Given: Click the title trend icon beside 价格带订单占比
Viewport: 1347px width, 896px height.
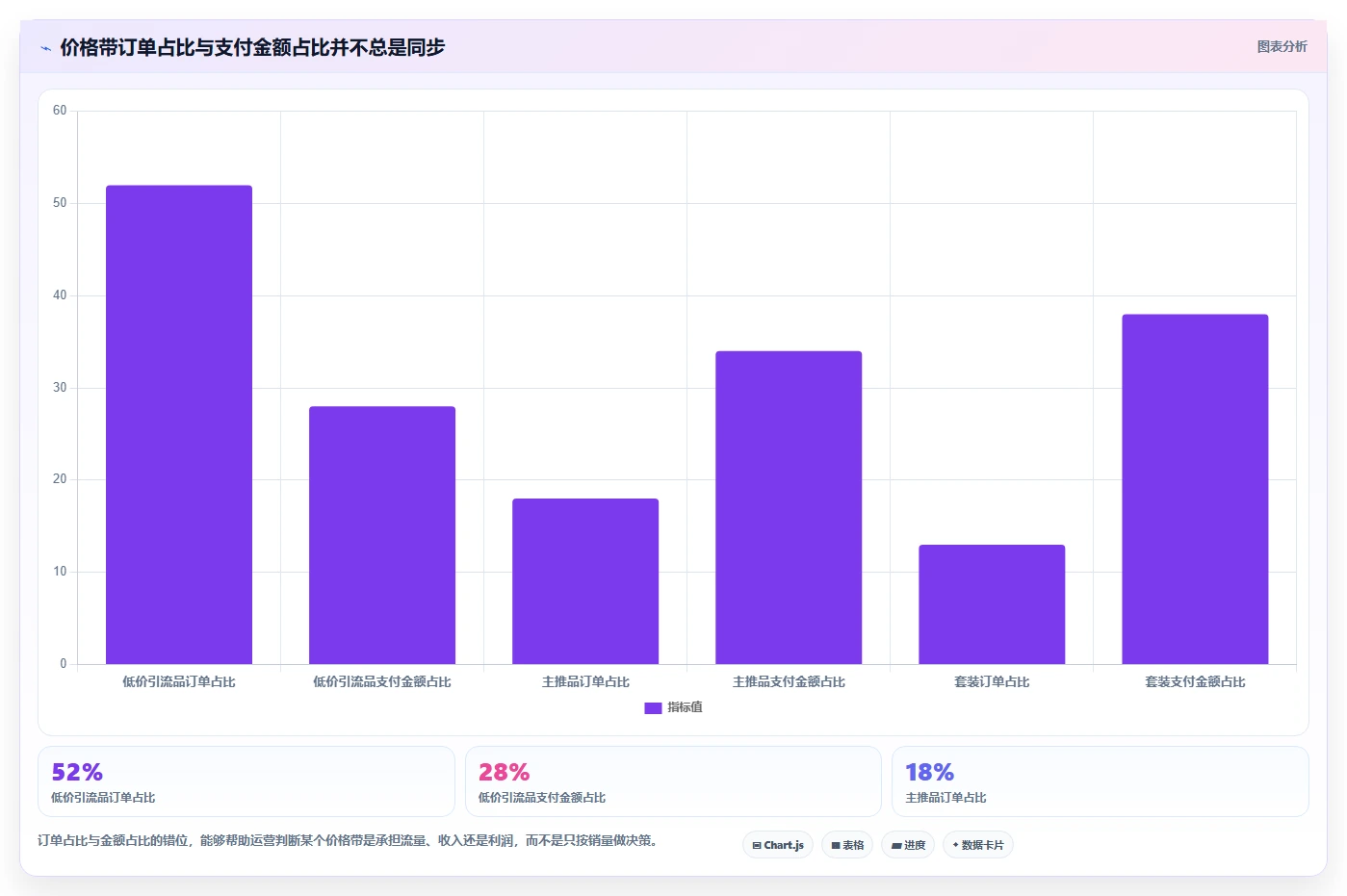Looking at the screenshot, I should point(45,48).
